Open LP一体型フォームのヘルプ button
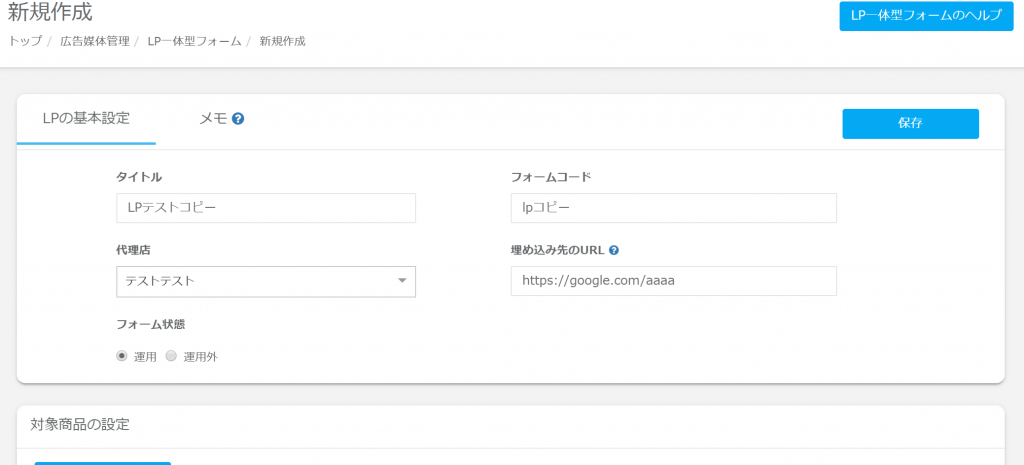 [926, 15]
